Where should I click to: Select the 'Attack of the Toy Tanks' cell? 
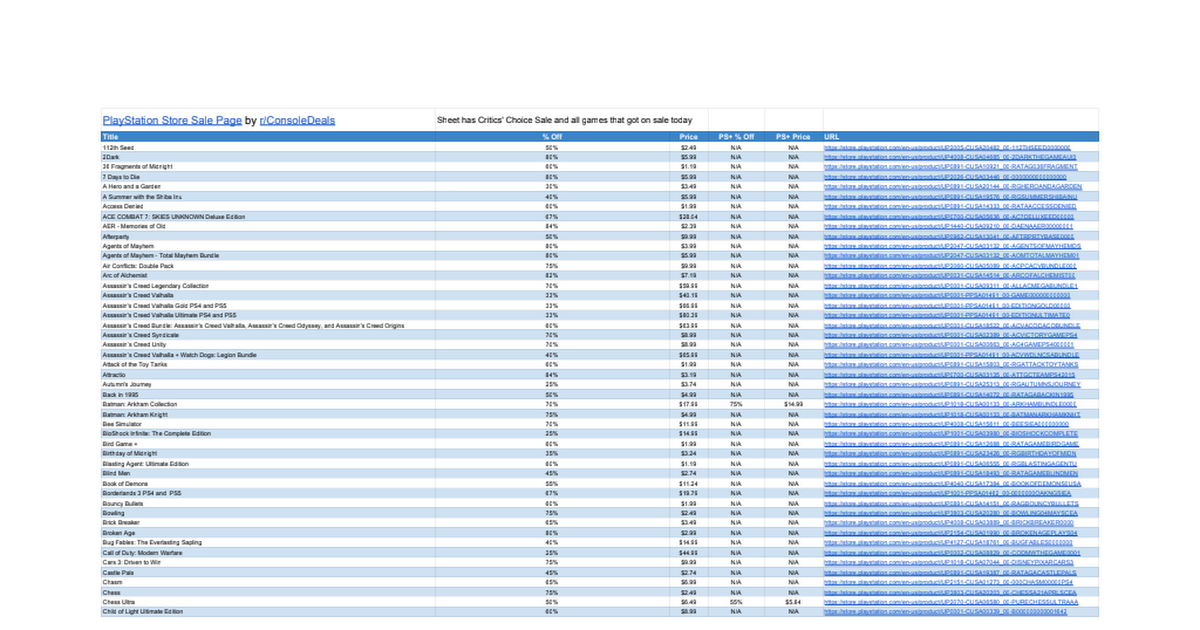(x=269, y=364)
